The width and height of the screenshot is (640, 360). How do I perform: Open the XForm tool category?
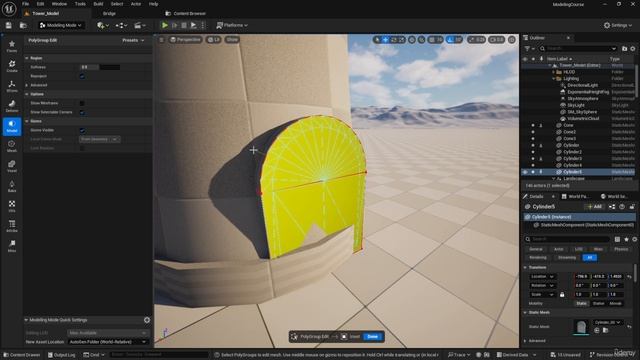12,86
